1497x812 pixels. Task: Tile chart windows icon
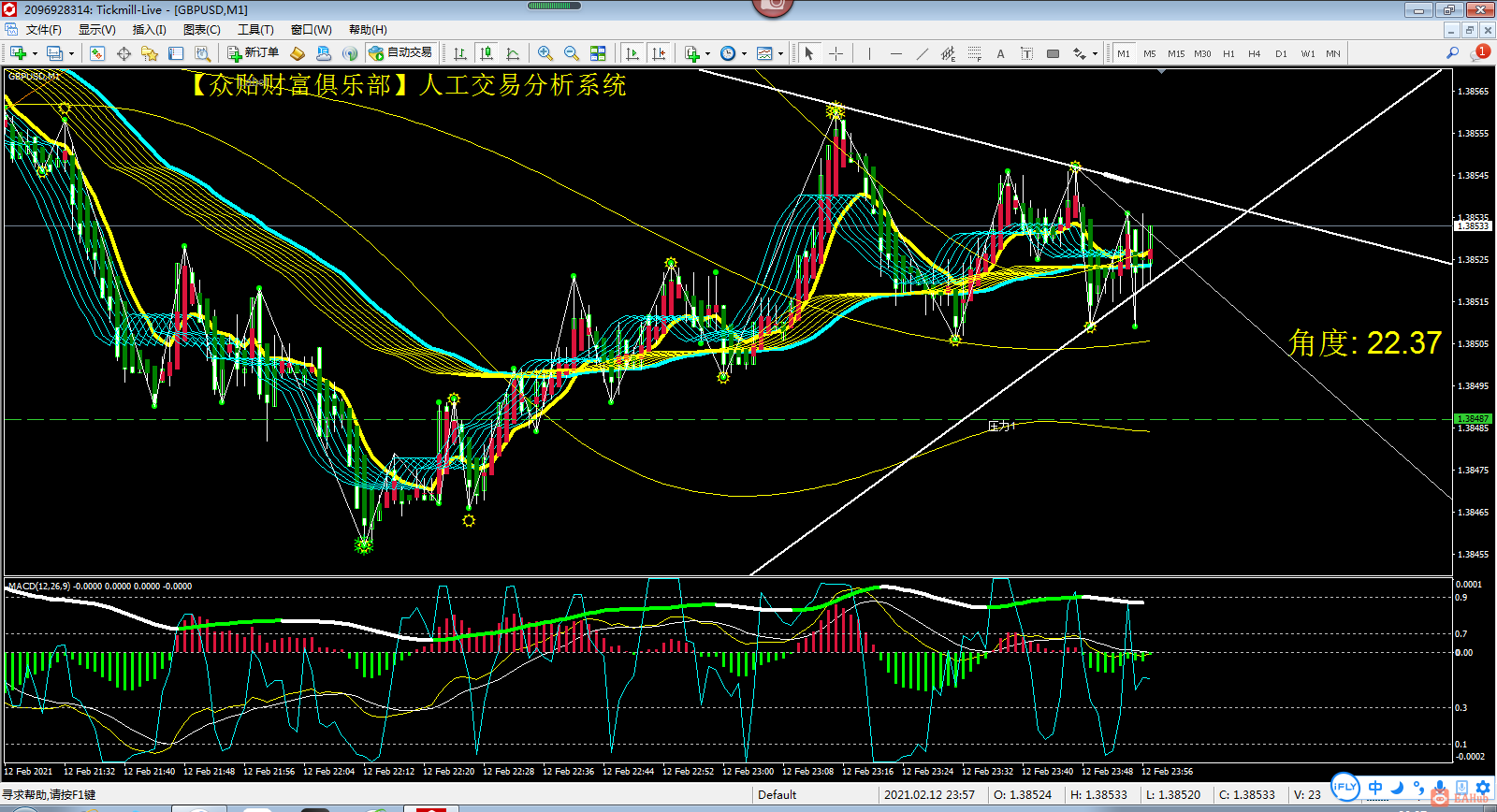pyautogui.click(x=598, y=53)
